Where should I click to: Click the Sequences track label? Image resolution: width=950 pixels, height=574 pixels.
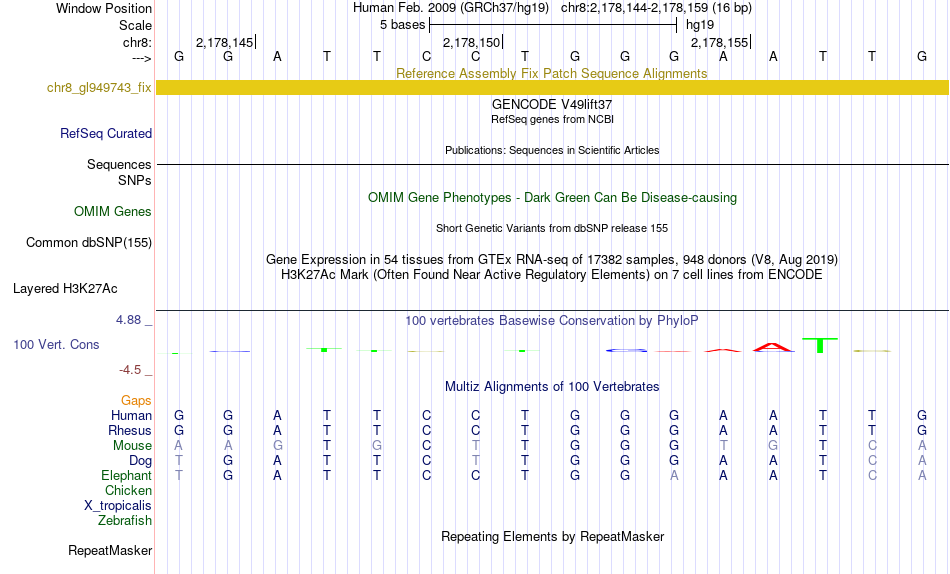coord(119,164)
